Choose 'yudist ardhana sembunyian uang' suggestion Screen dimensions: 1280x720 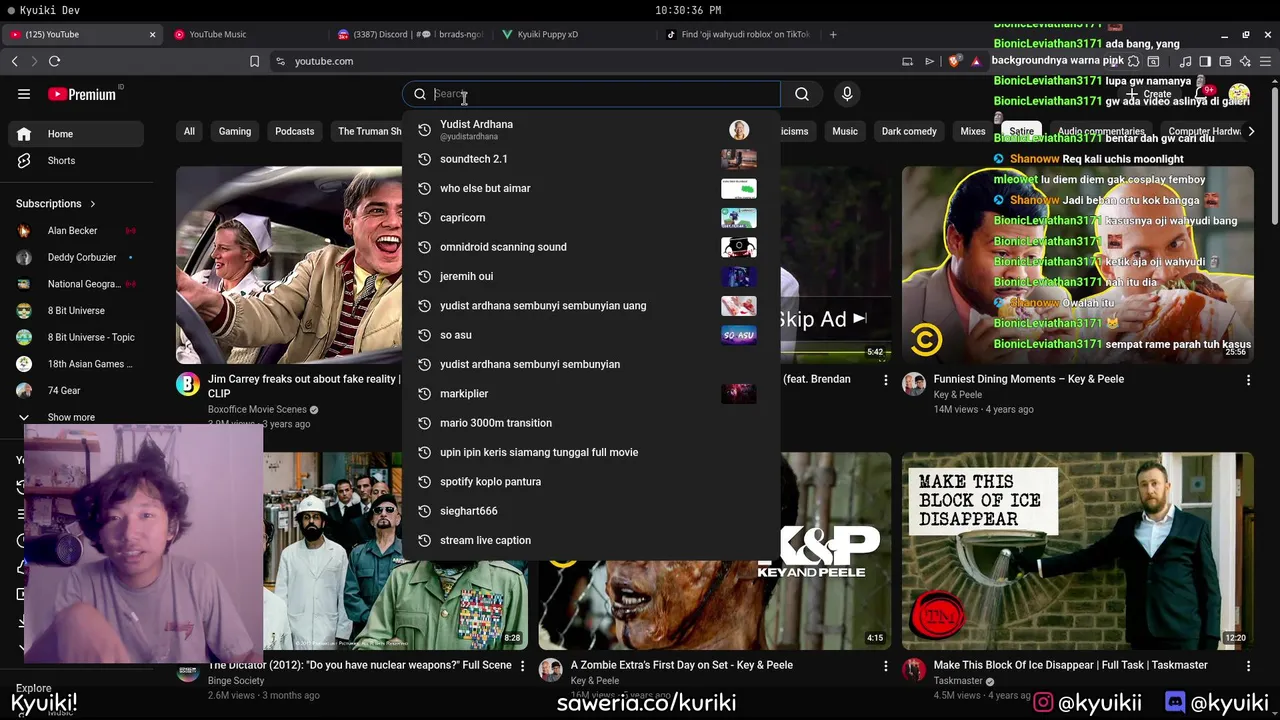pyautogui.click(x=591, y=306)
